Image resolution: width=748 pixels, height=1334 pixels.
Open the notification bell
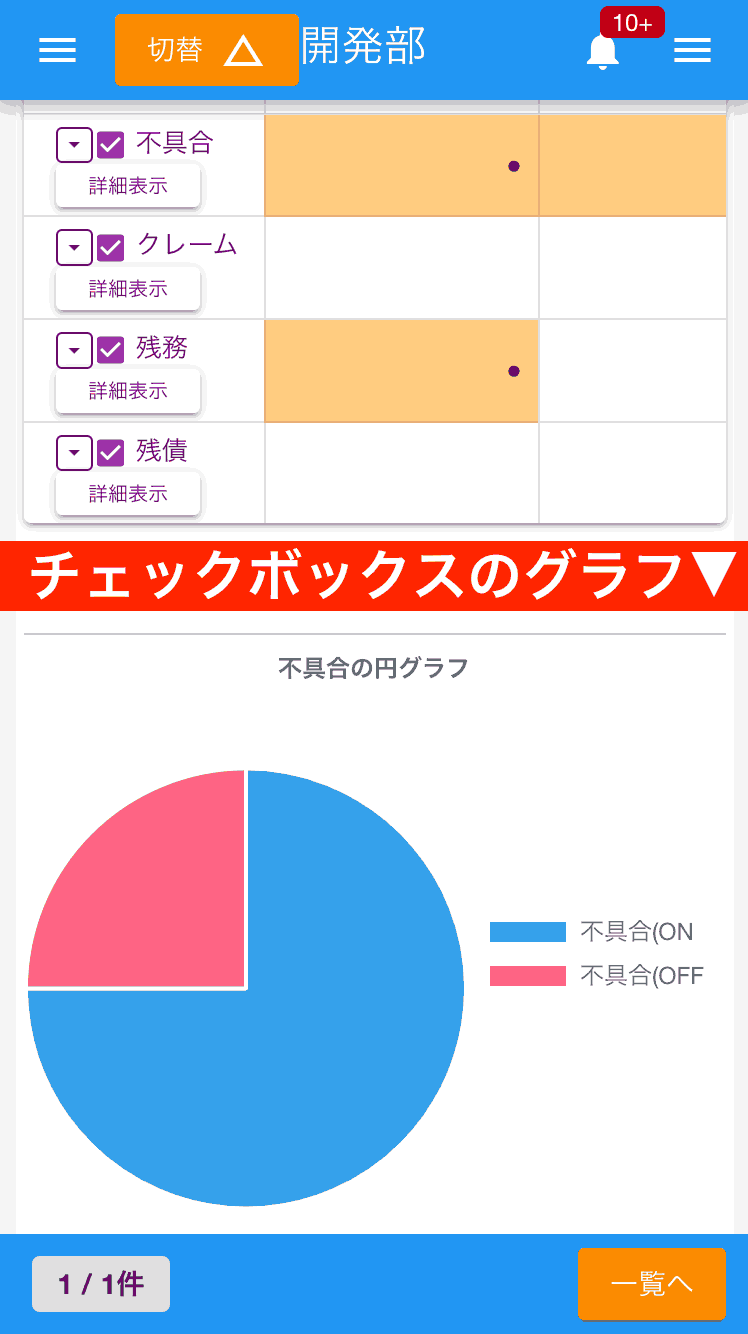(602, 52)
